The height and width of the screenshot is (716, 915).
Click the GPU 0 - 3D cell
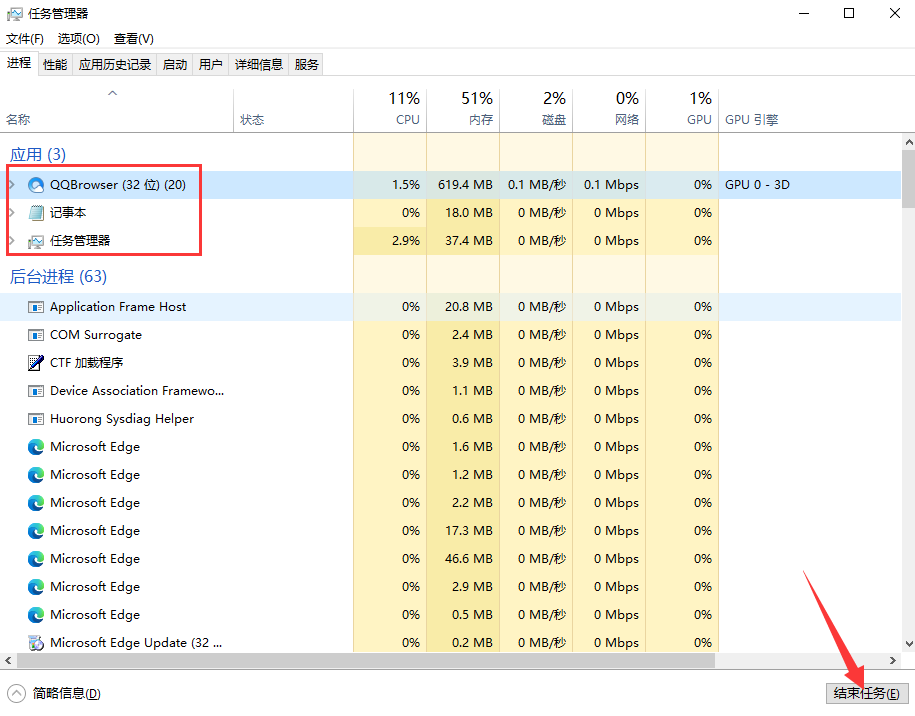point(757,185)
